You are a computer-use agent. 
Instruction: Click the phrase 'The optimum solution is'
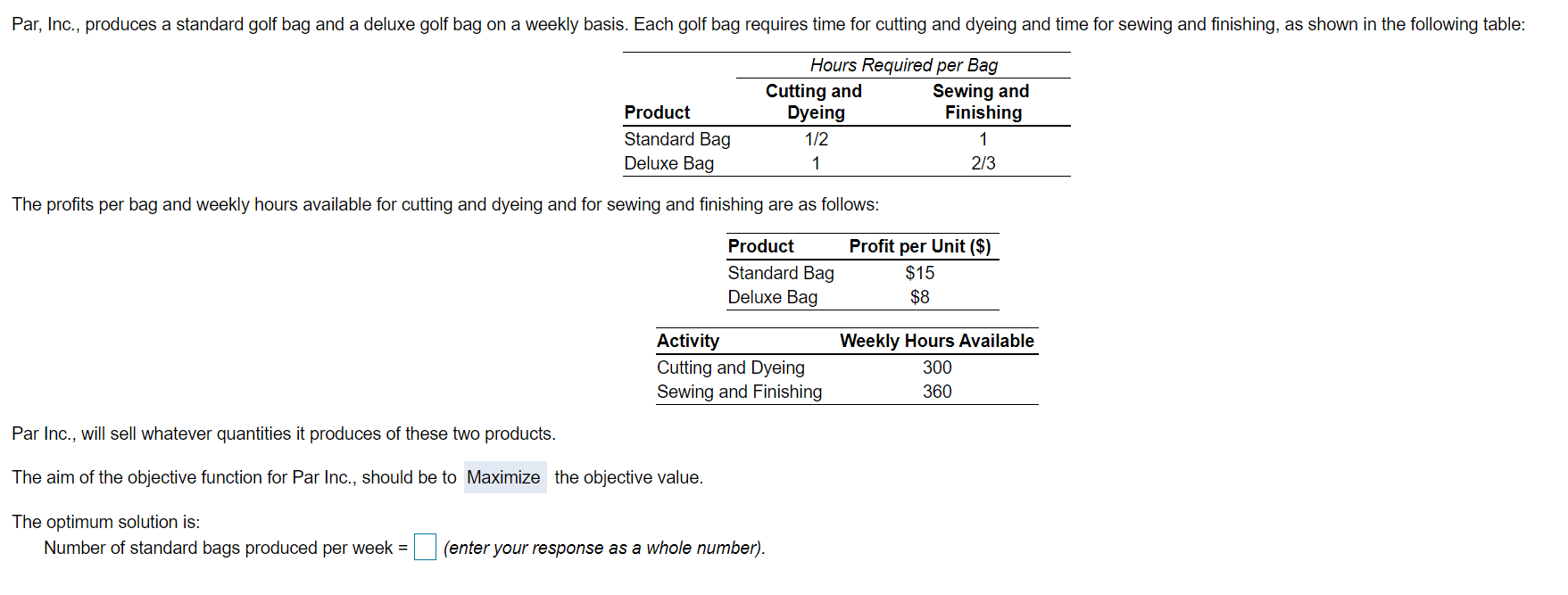[x=106, y=522]
